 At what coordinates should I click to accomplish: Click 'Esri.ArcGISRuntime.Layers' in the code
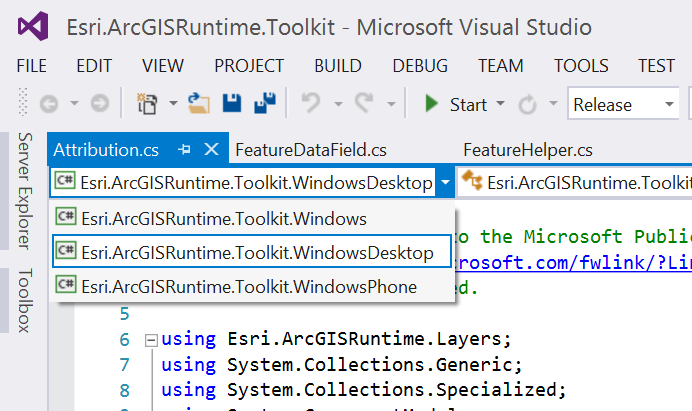[x=364, y=339]
